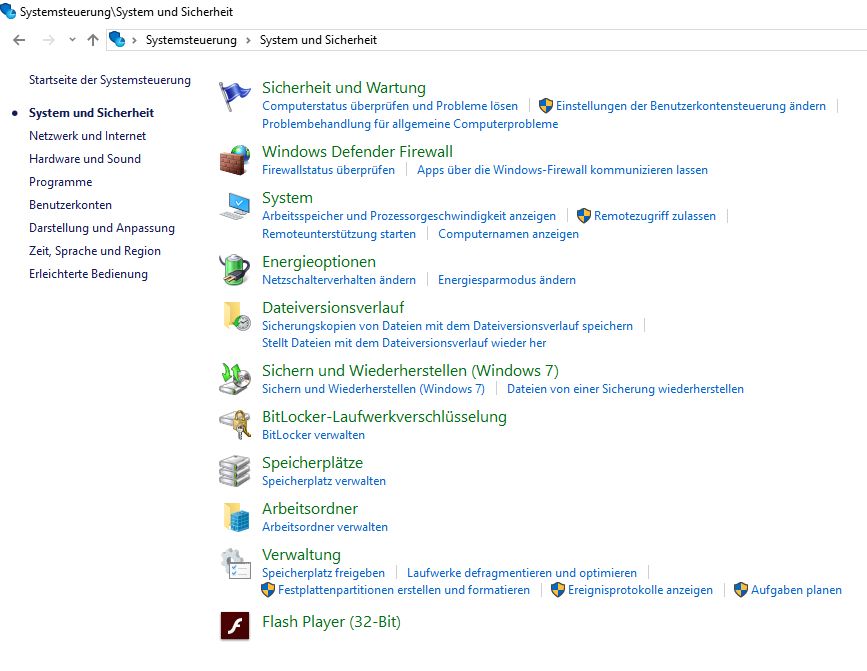Open the Arbeitsordner folder icon
Screen dimensions: 867x671
[x=237, y=517]
